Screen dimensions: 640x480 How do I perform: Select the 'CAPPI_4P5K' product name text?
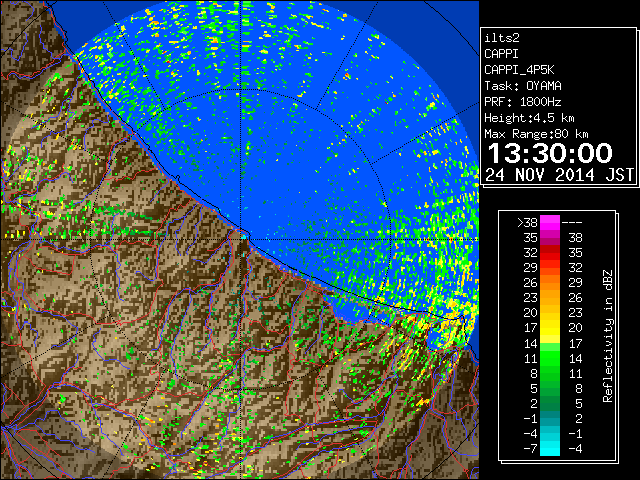pos(519,70)
